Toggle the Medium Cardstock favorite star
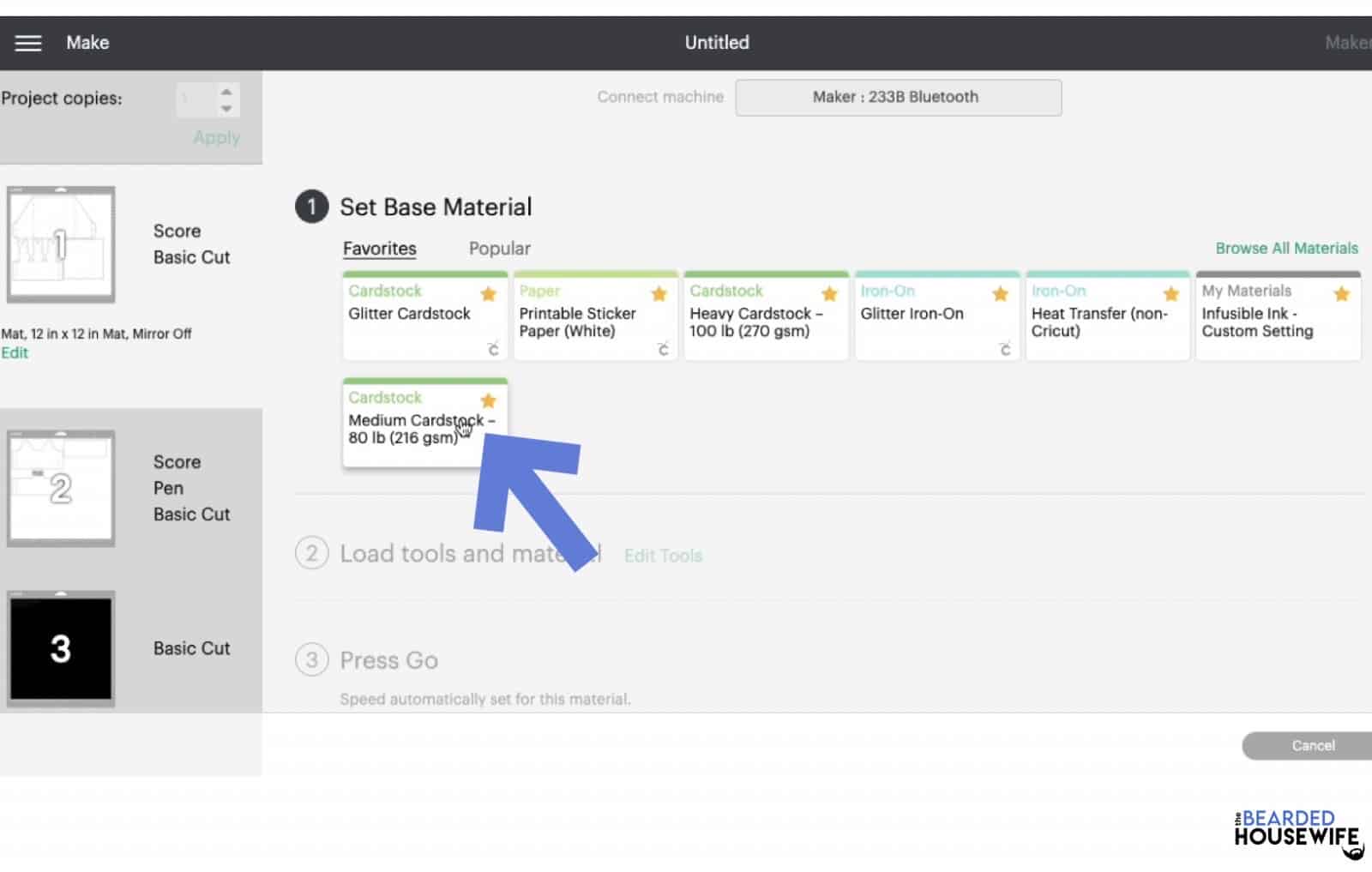1372x872 pixels. pos(489,400)
